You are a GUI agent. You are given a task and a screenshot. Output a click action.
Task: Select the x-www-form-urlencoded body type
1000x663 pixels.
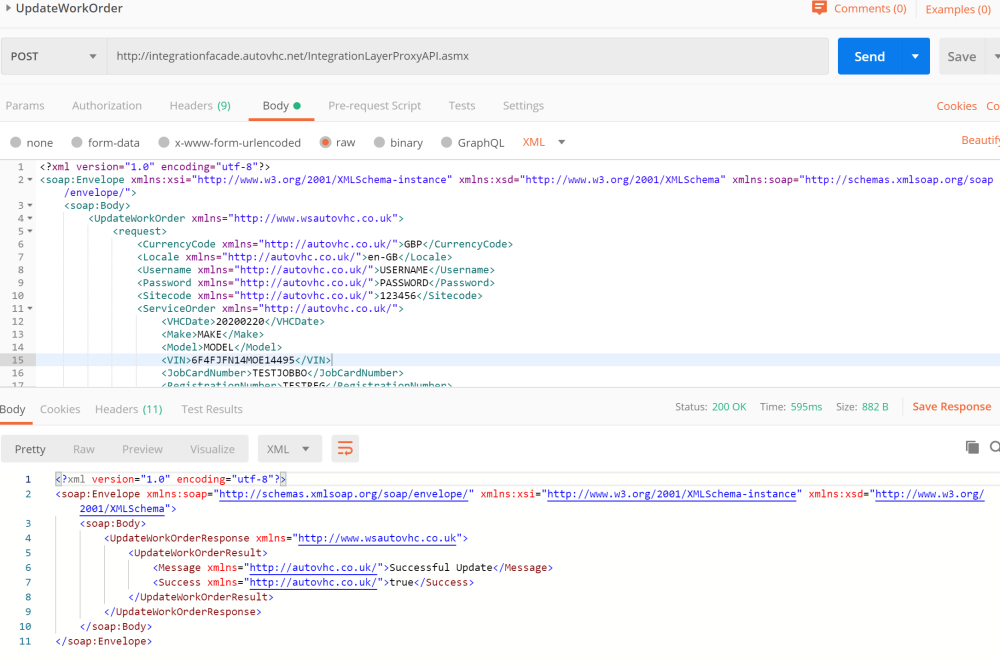click(164, 142)
